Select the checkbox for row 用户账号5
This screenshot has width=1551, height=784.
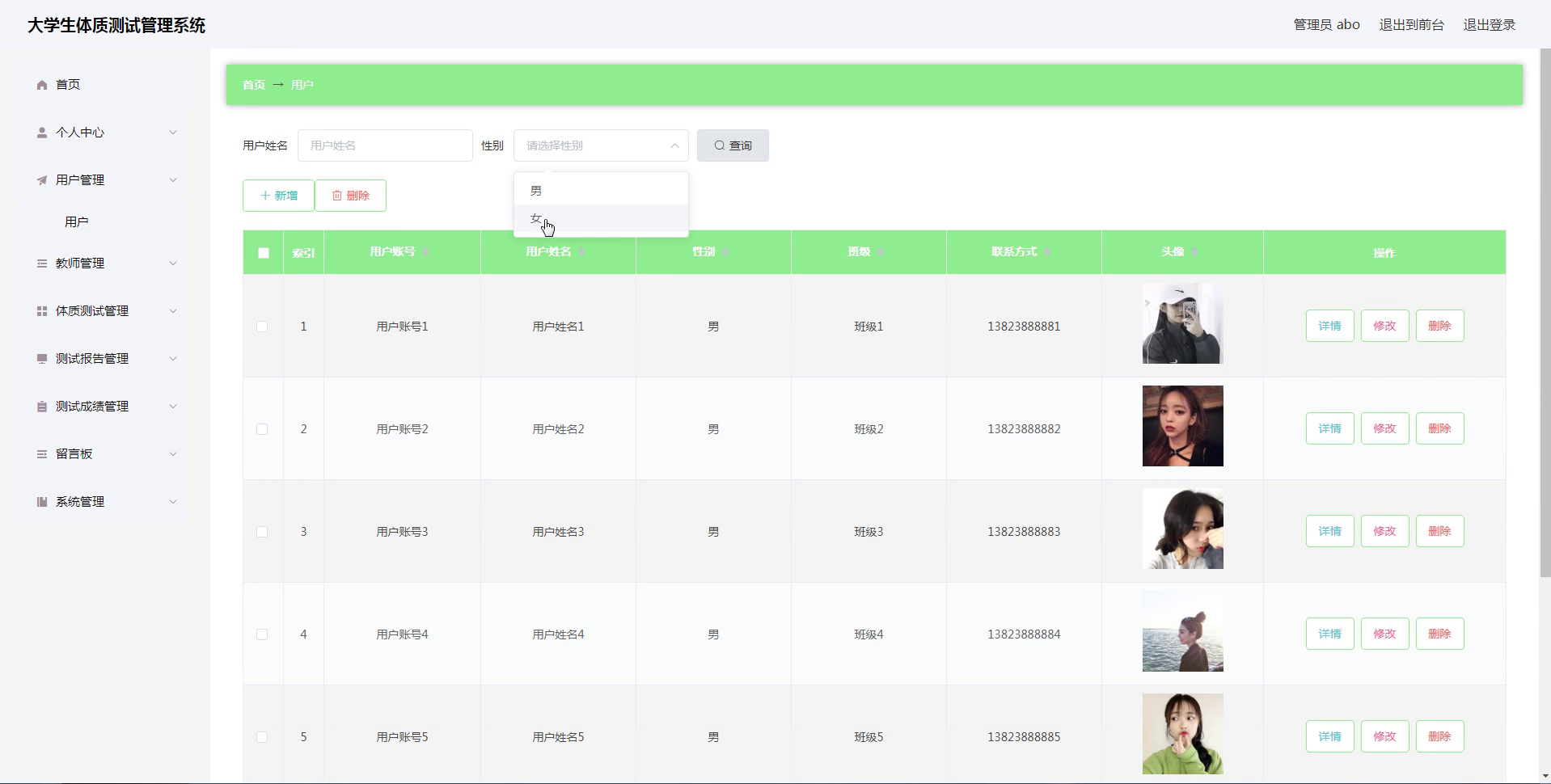262,737
